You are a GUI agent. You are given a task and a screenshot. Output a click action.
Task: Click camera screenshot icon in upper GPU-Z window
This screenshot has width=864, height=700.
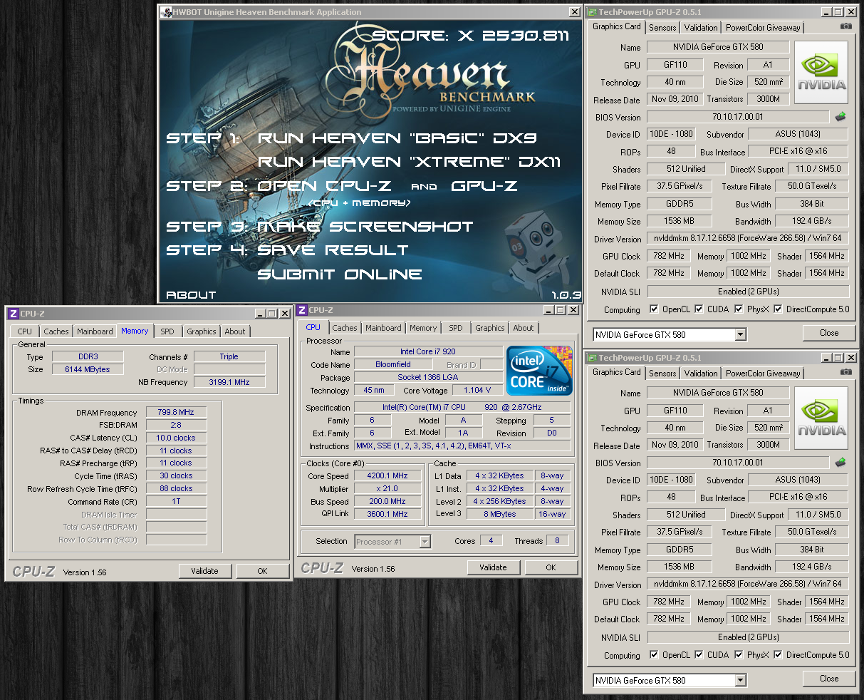tap(846, 26)
